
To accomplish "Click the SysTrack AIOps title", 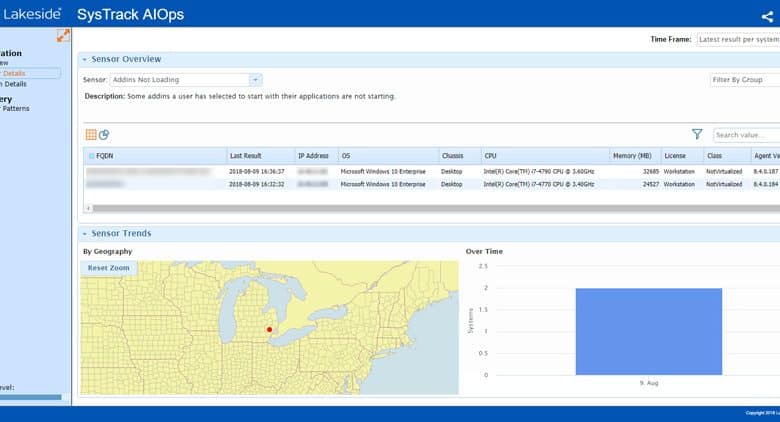I will coord(130,14).
